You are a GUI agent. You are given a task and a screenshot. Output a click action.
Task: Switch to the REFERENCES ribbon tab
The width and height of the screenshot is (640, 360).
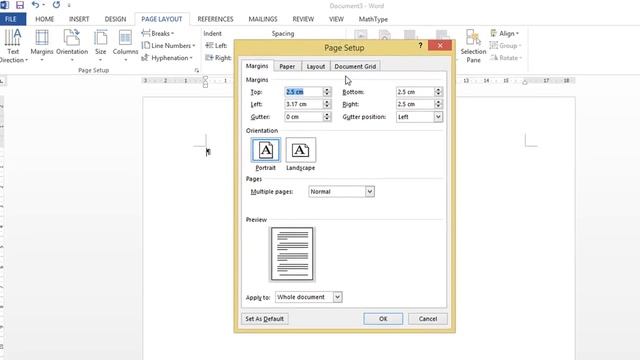point(215,19)
